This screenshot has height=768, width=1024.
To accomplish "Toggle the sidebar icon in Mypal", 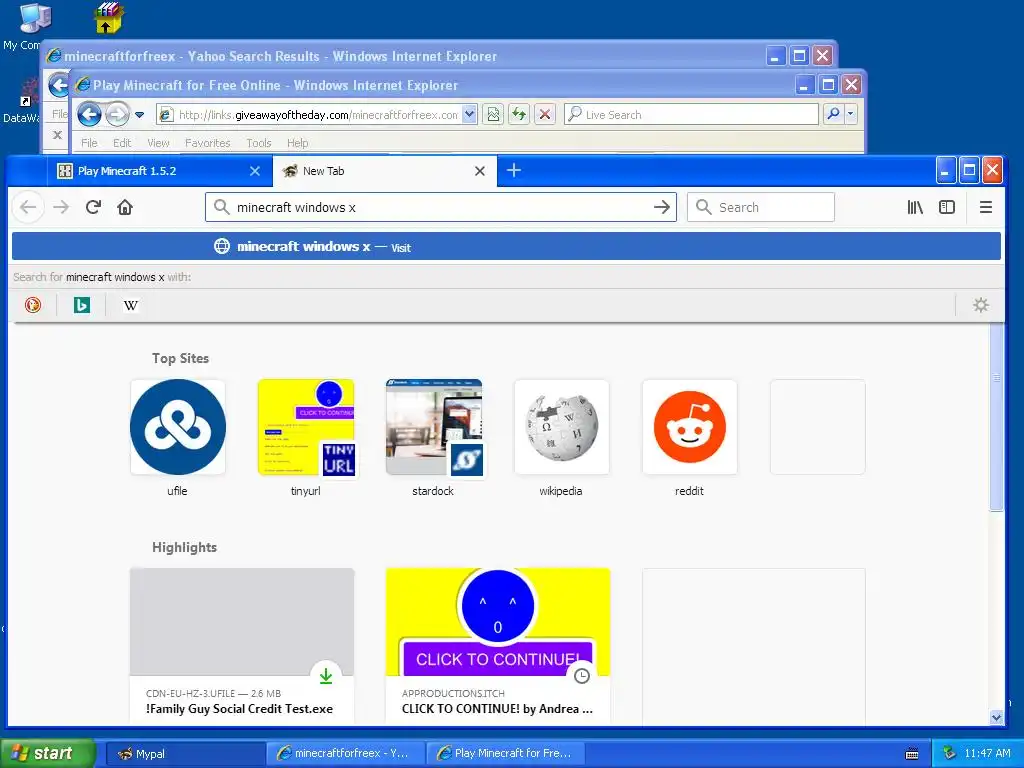I will coord(947,208).
